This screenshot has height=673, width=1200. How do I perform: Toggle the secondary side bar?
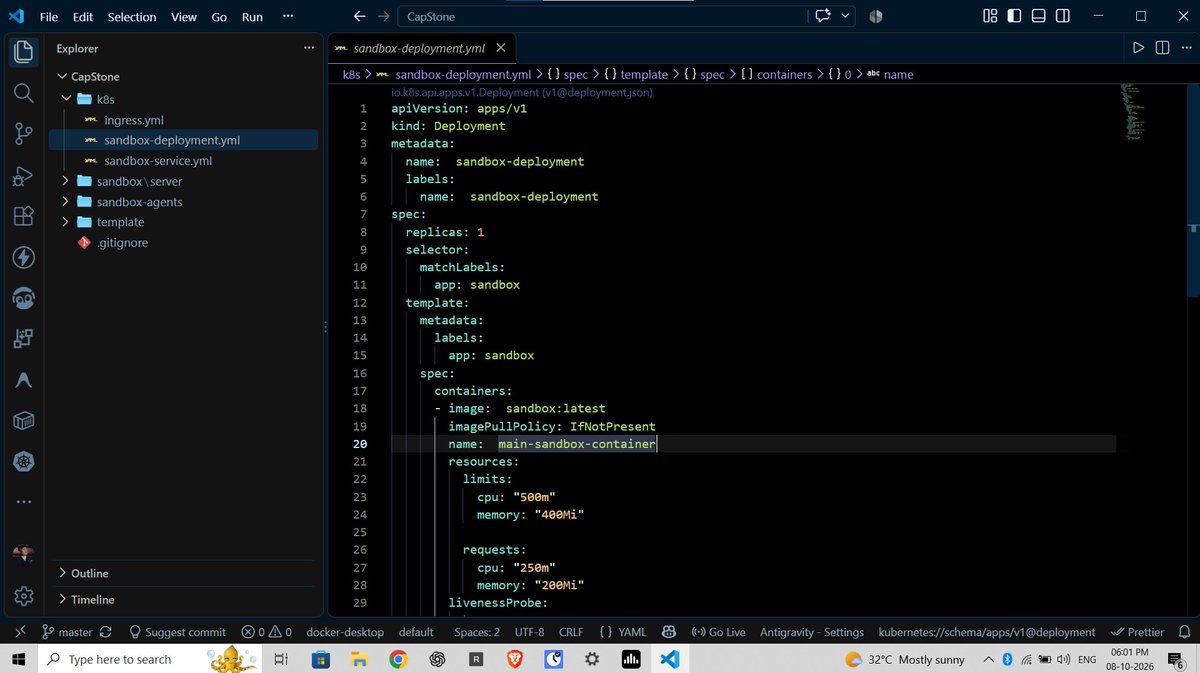tap(1063, 16)
